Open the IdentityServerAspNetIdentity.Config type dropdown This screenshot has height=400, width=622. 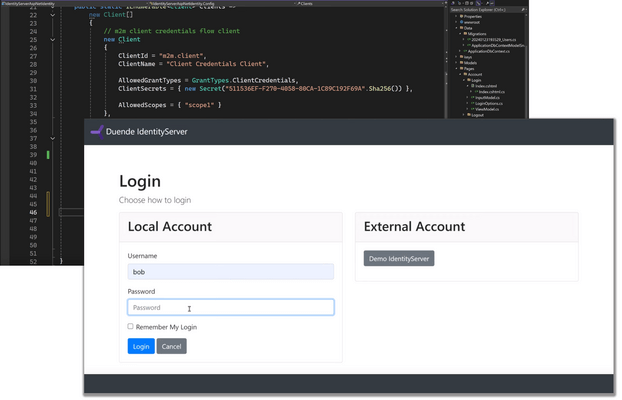[222, 3]
